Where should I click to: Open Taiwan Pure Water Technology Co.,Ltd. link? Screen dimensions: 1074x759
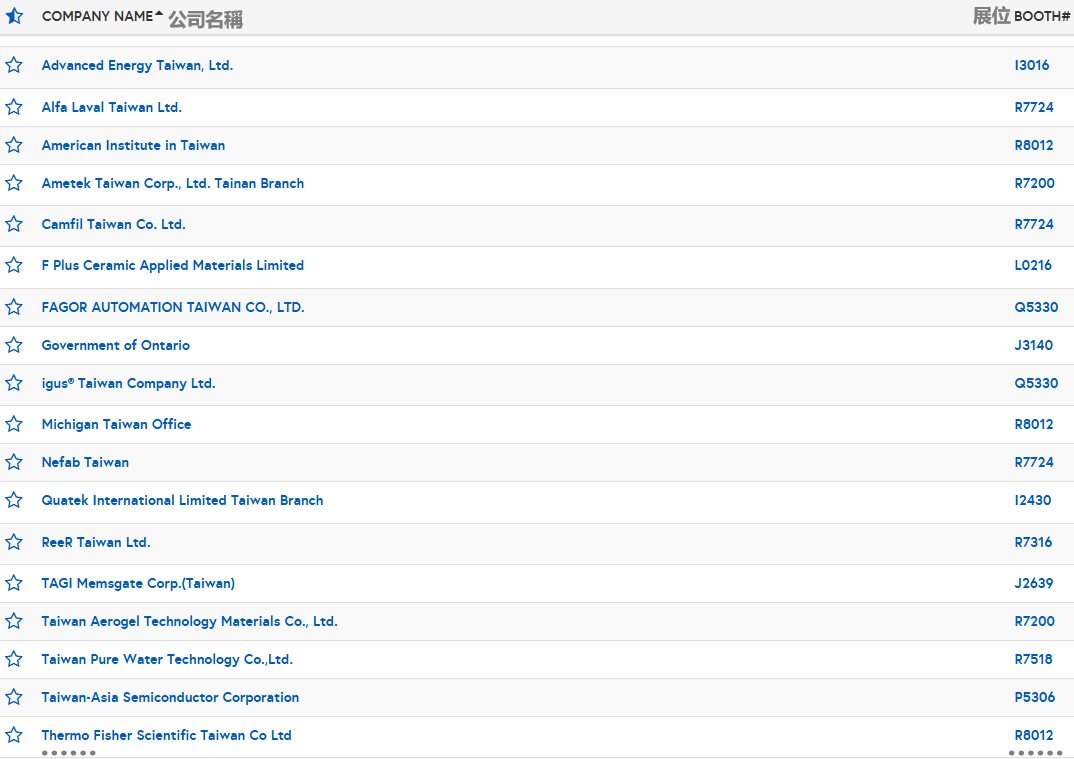(167, 659)
